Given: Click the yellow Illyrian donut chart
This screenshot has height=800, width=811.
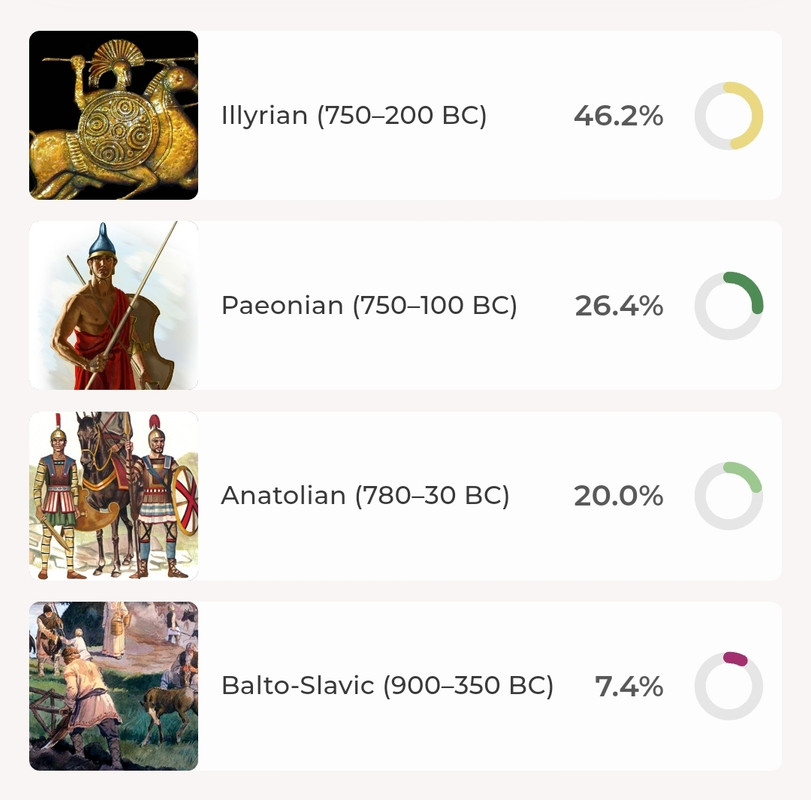Looking at the screenshot, I should point(729,115).
